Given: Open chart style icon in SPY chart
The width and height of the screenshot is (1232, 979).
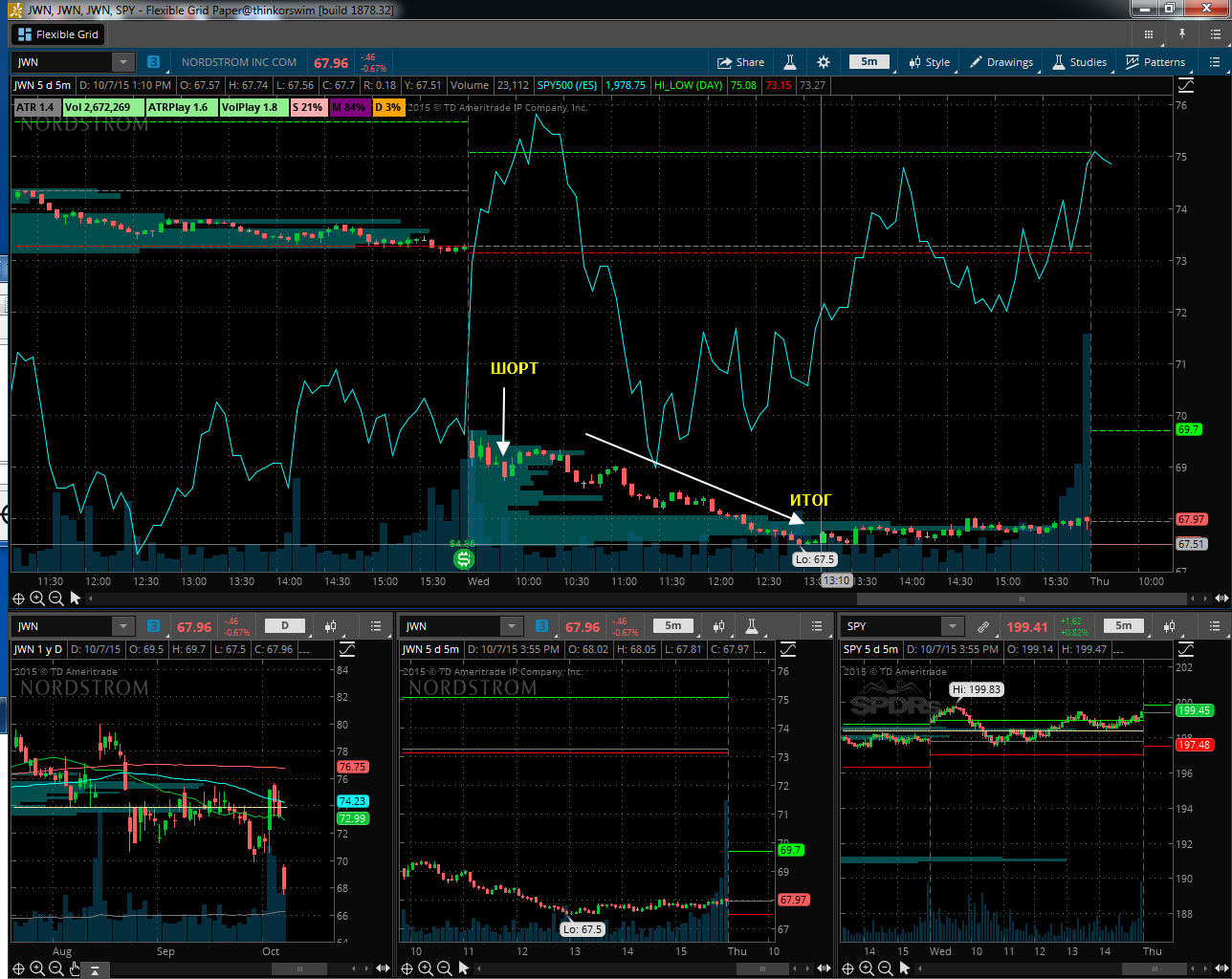Looking at the screenshot, I should [x=1169, y=626].
